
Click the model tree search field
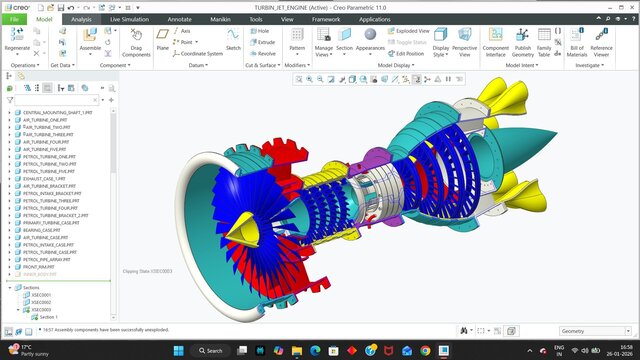(56, 100)
